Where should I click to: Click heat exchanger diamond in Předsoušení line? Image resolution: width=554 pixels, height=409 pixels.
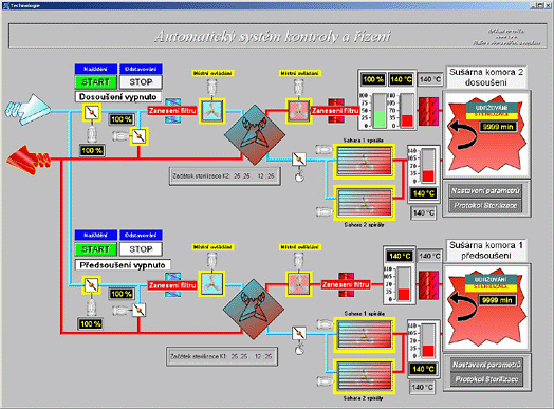[x=254, y=309]
